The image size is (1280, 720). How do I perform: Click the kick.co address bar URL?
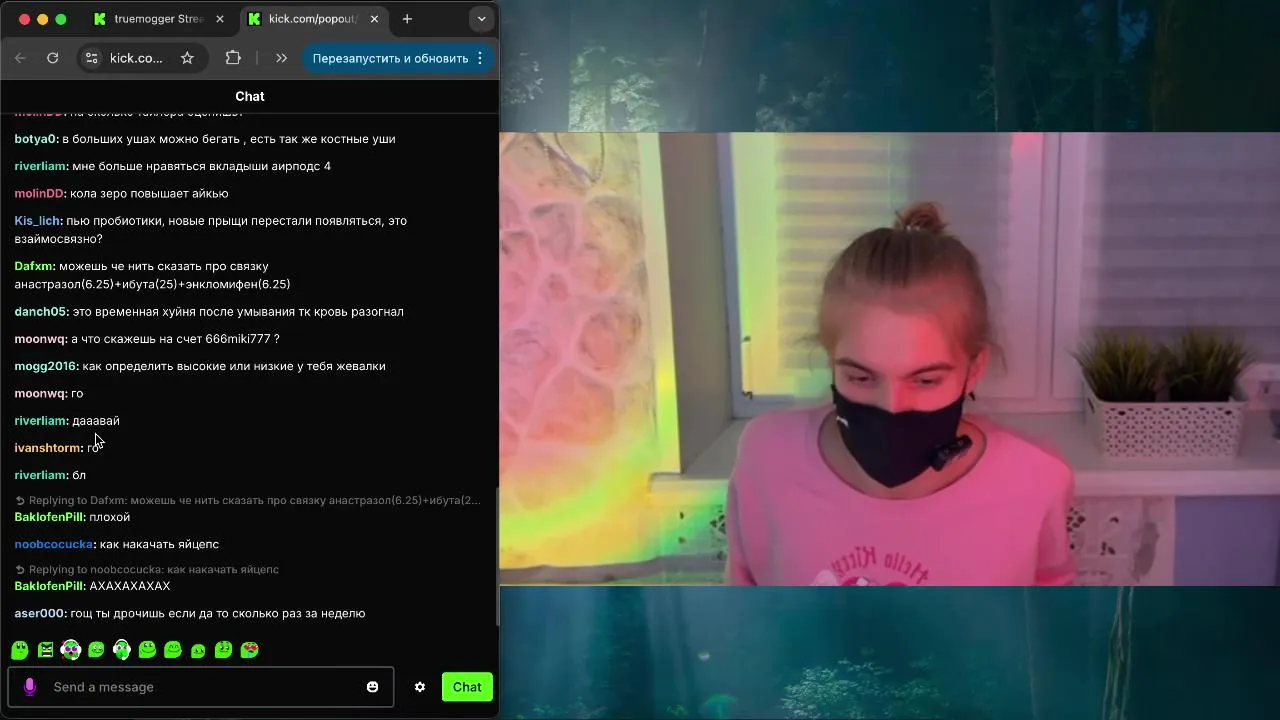pos(136,58)
